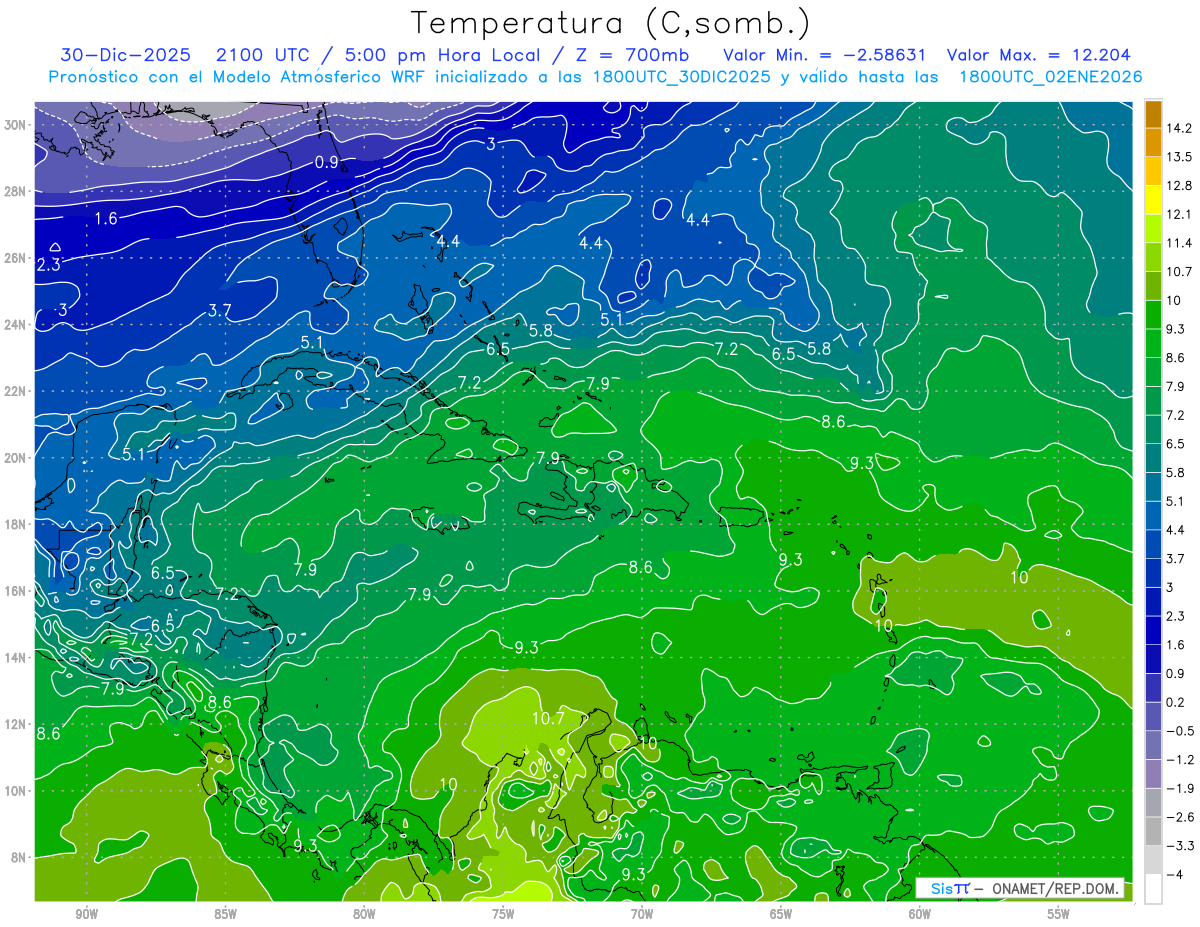
Task: Click the "3.7" contour label on map
Action: coord(220,311)
